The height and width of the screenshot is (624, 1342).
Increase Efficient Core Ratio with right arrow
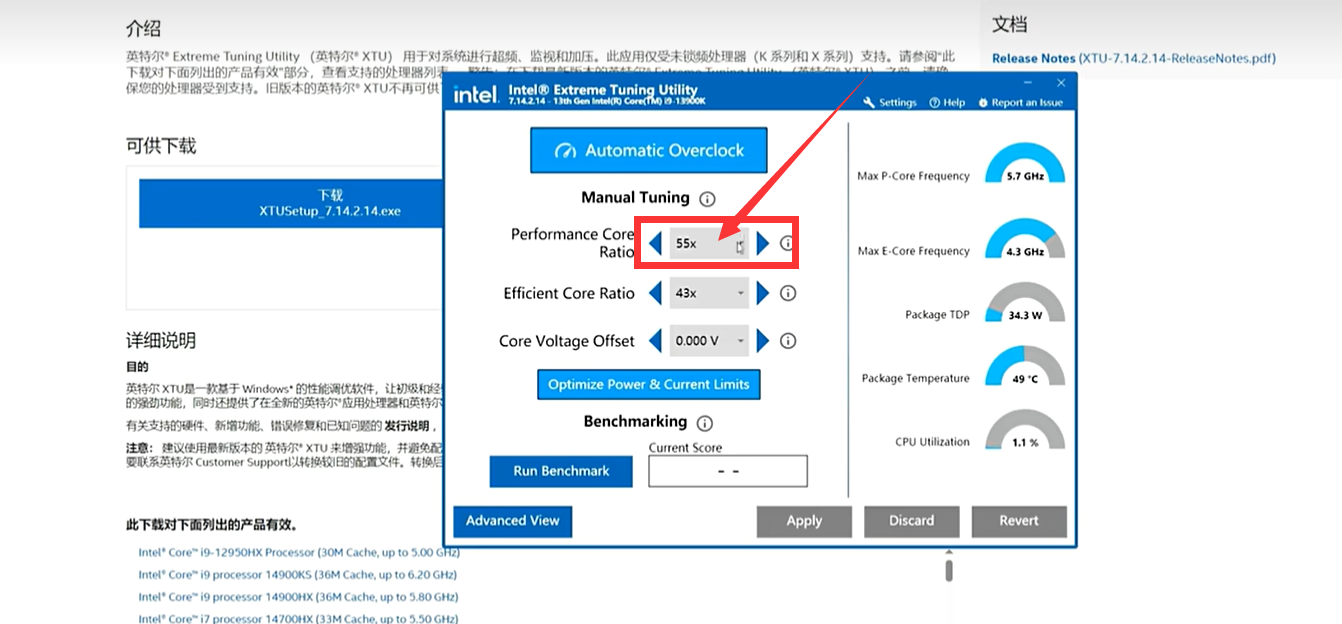point(763,293)
